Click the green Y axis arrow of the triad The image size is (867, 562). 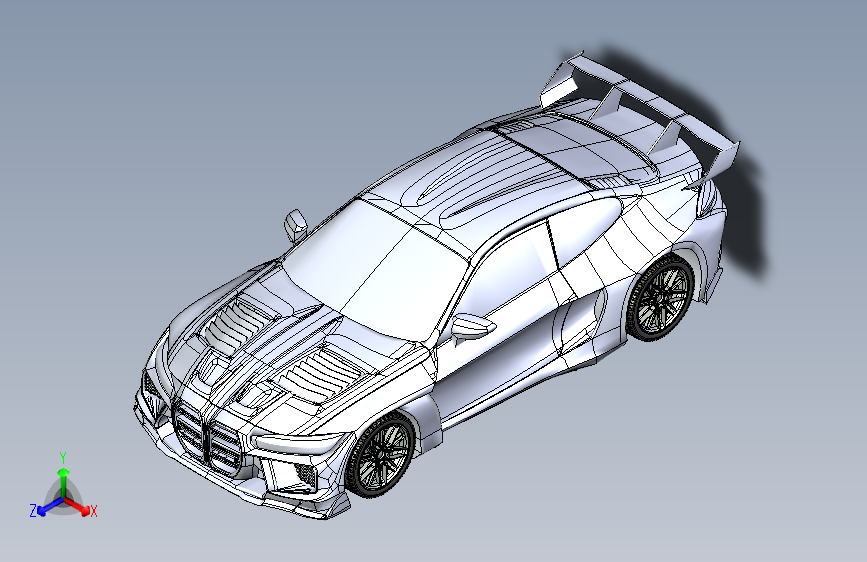pyautogui.click(x=64, y=483)
